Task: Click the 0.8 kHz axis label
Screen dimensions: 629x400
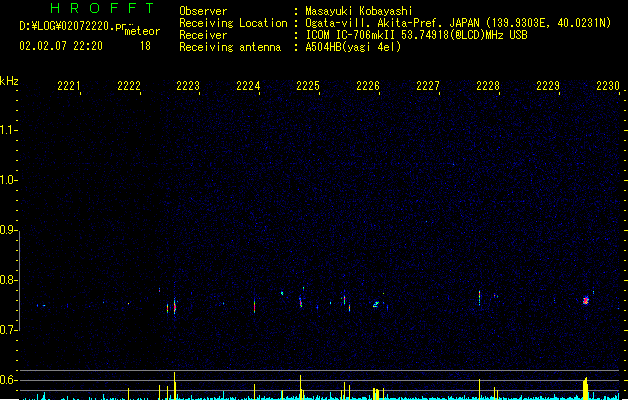Action: pyautogui.click(x=8, y=280)
